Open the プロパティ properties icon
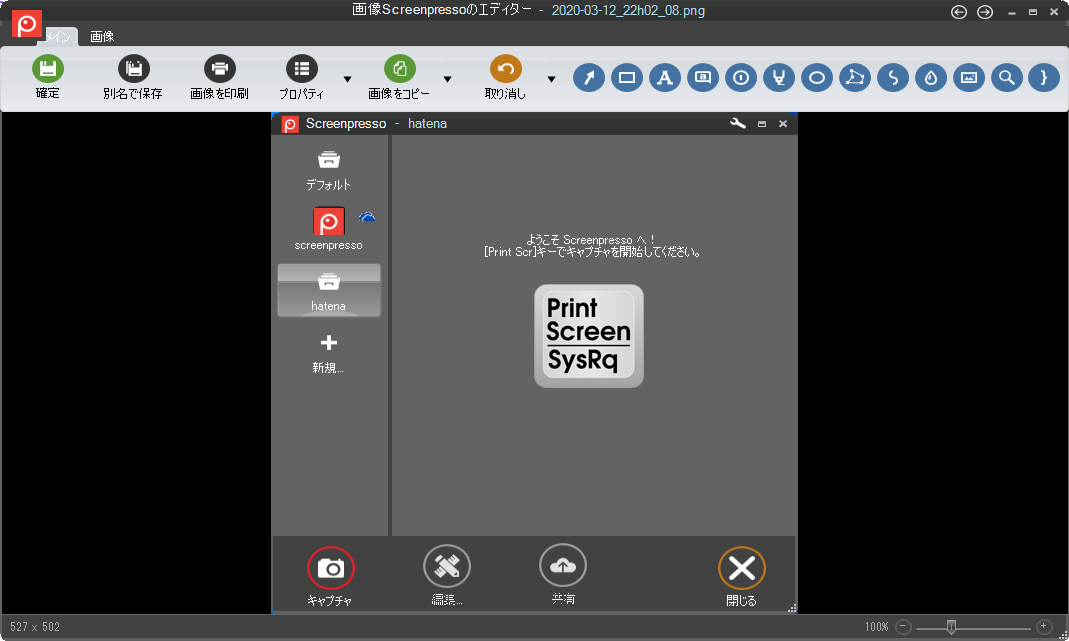Screen dimensions: 1069x641 tap(301, 68)
